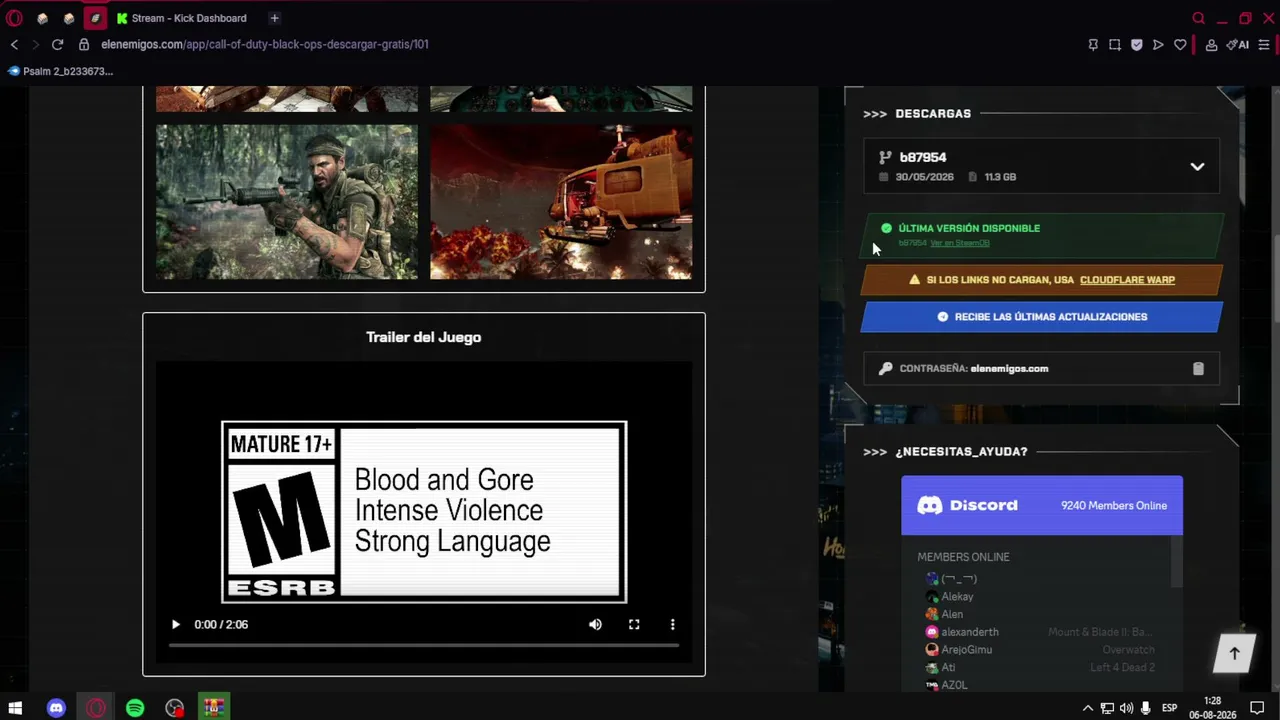The image size is (1280, 720).
Task: Seek along the trailer progress bar
Action: point(424,645)
